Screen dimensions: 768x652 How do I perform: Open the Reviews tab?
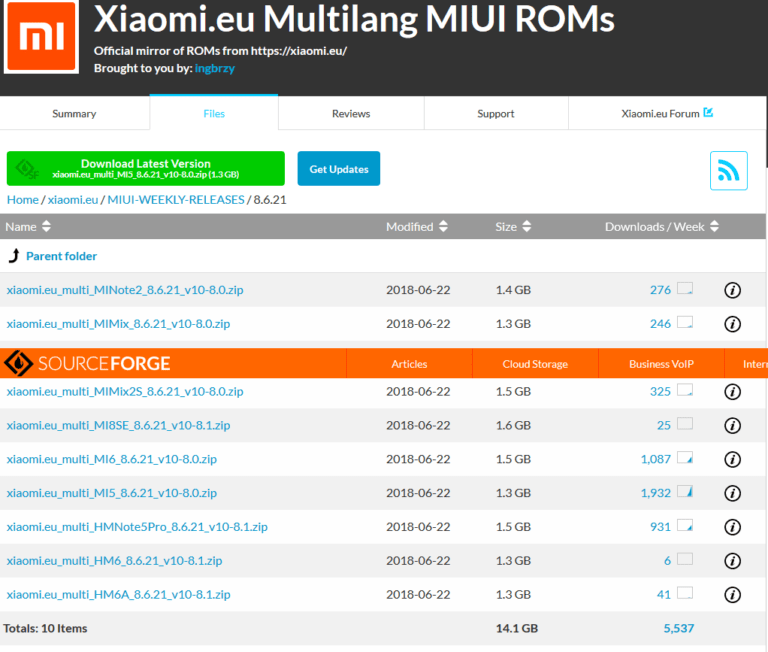point(351,114)
